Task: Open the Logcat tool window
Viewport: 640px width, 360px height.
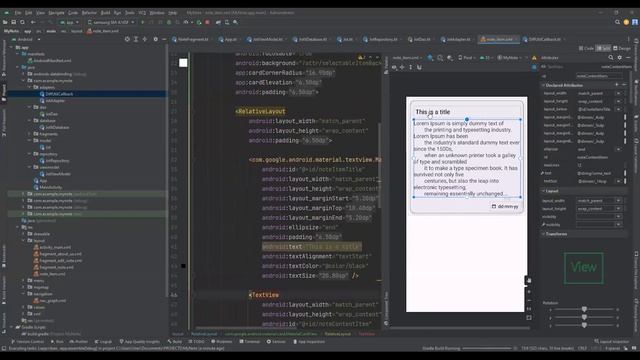Action: (103, 342)
